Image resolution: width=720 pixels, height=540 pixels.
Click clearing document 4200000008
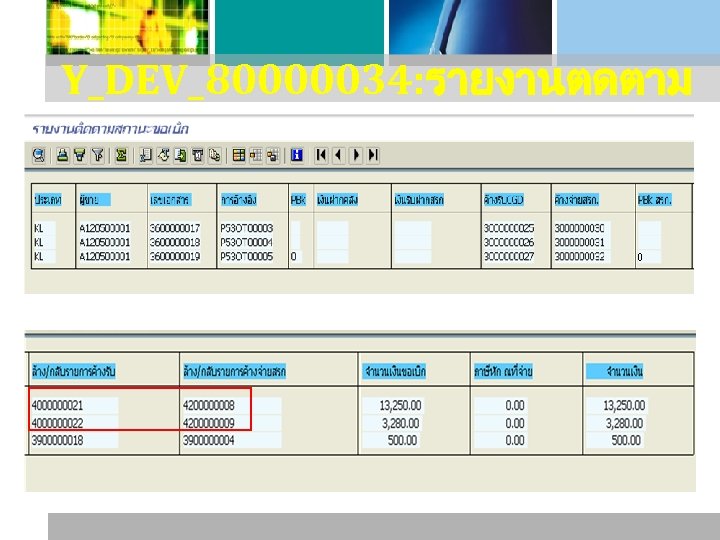point(209,405)
